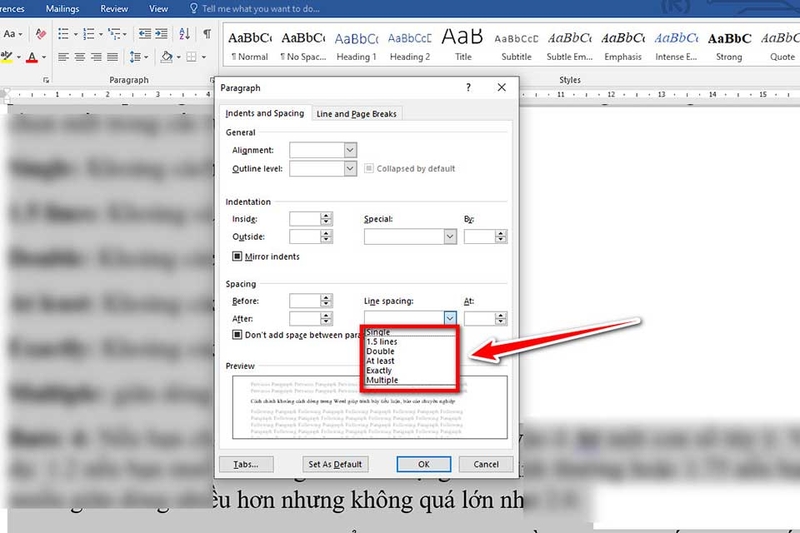Click the Outside indentation stepper
The width and height of the screenshot is (800, 533).
(x=326, y=237)
